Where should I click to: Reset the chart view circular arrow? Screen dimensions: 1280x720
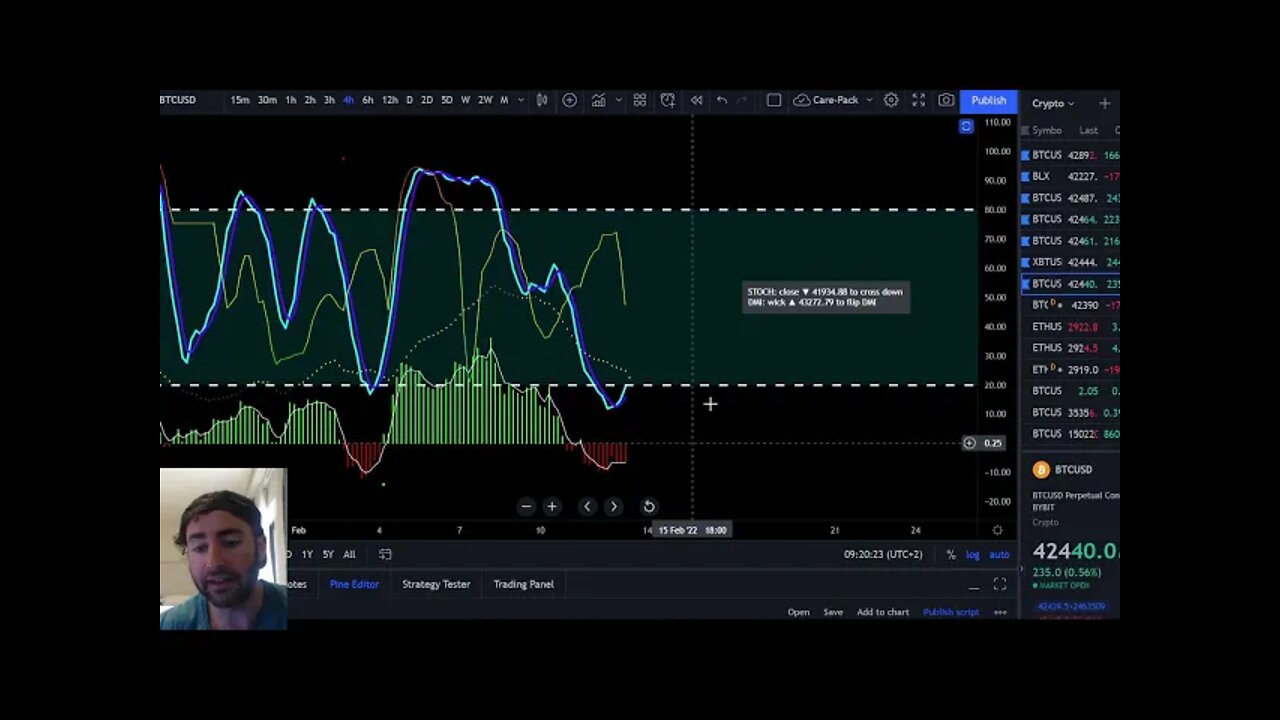pos(648,506)
